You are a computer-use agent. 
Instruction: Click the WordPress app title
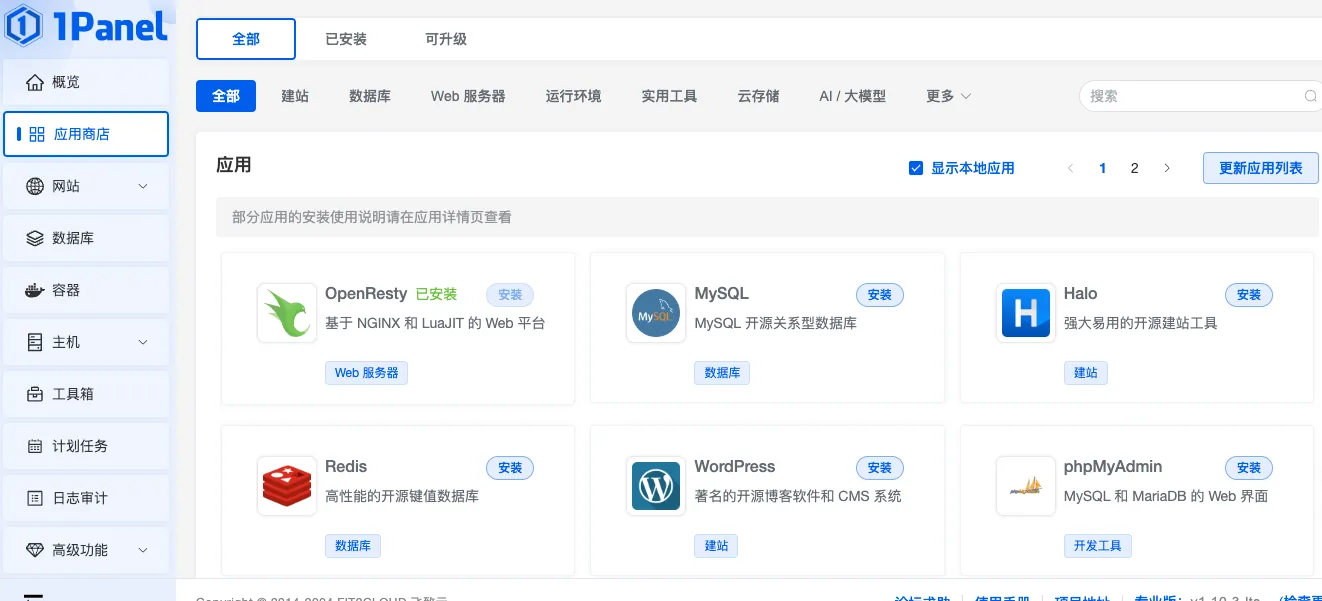coord(735,467)
